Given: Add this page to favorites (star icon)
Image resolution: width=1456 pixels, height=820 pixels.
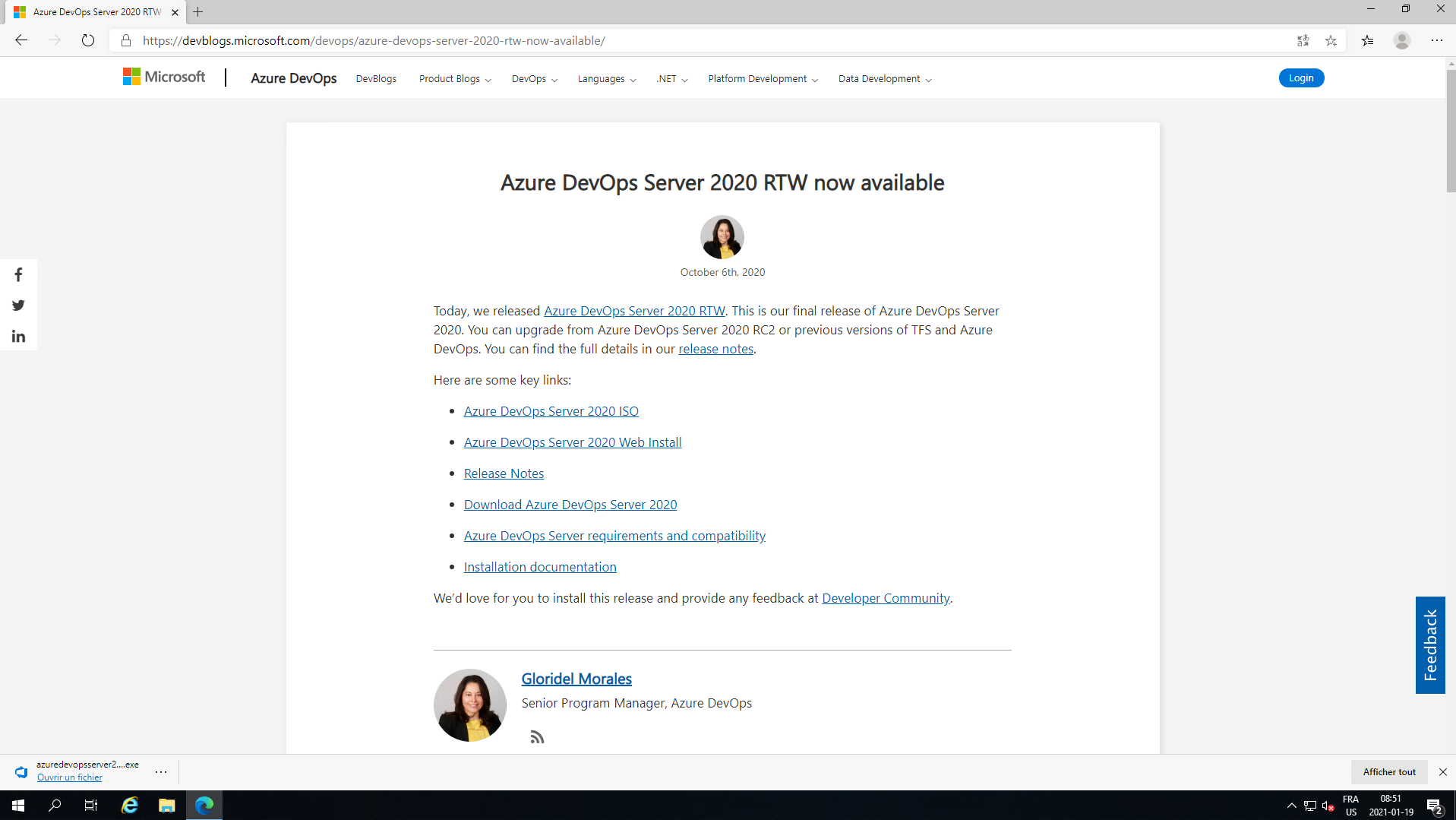Looking at the screenshot, I should [x=1331, y=41].
